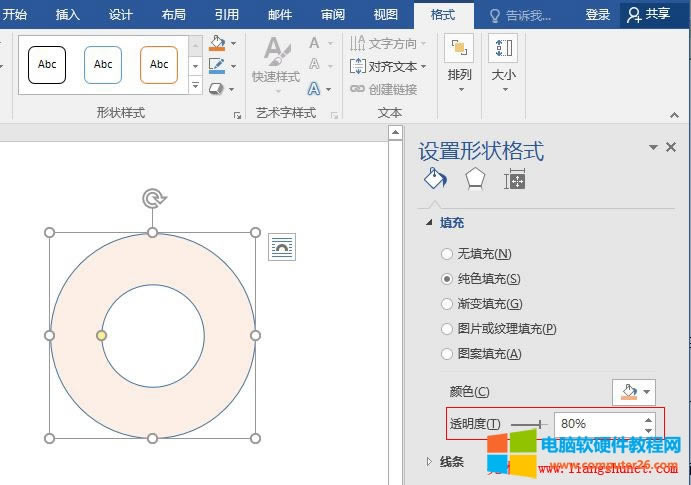Open Layout & Properties icon in pane
This screenshot has width=691, height=485.
pos(515,179)
